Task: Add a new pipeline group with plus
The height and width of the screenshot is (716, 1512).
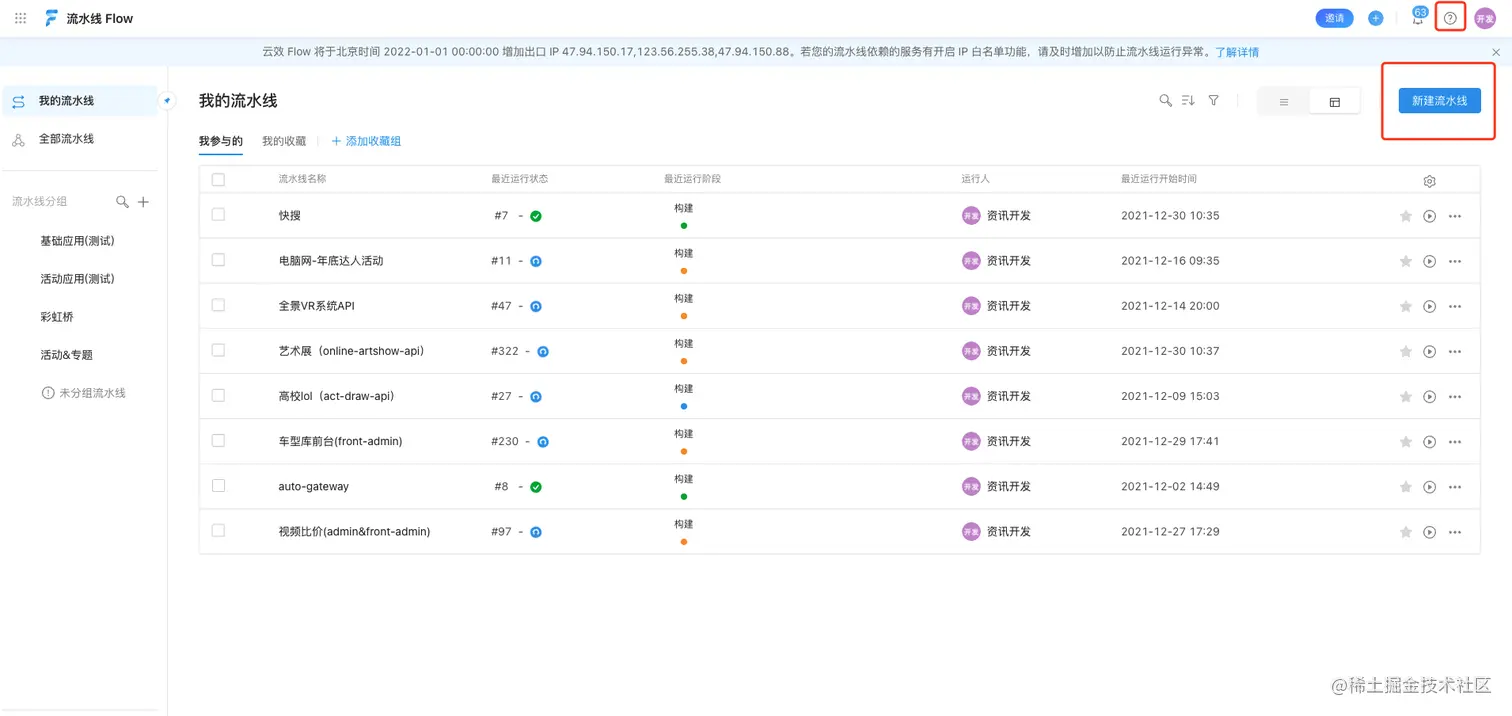Action: pos(143,202)
